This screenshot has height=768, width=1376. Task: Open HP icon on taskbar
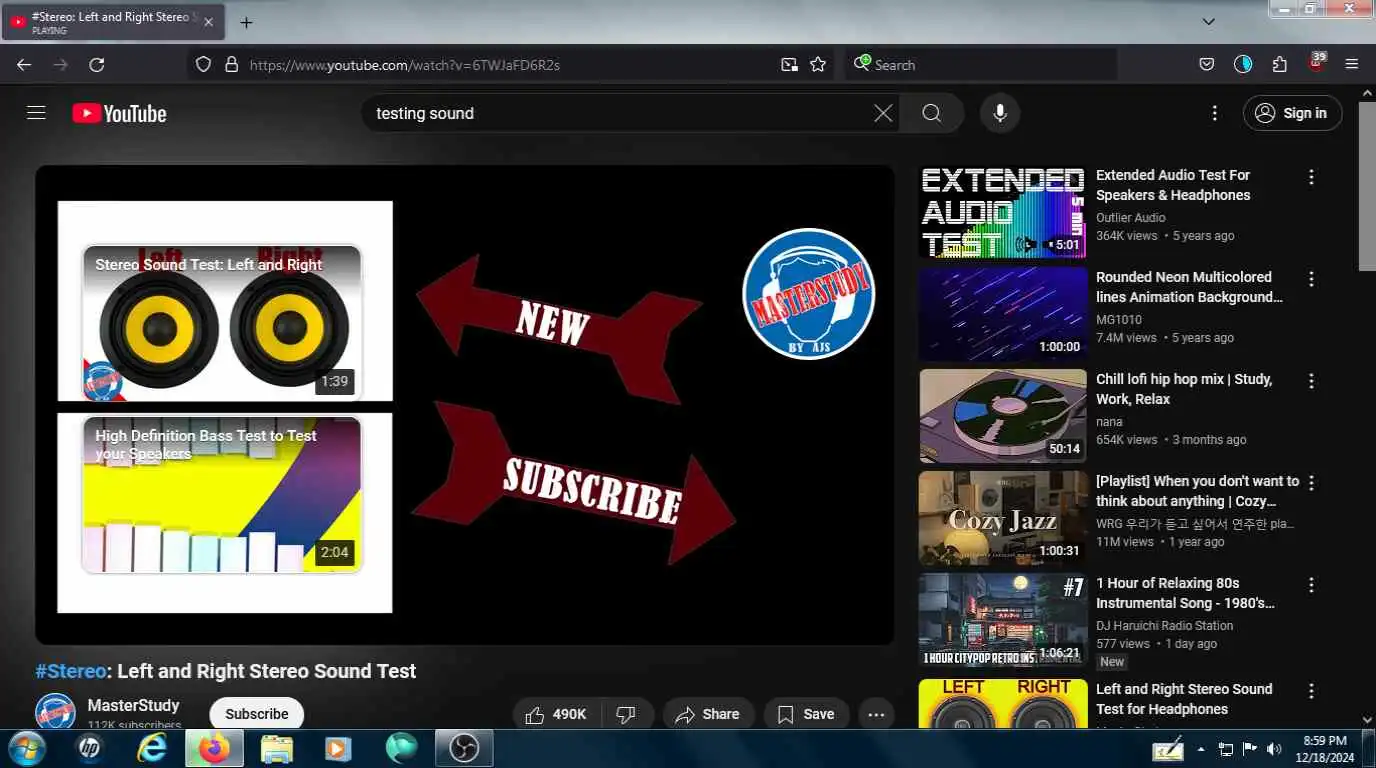tap(90, 748)
